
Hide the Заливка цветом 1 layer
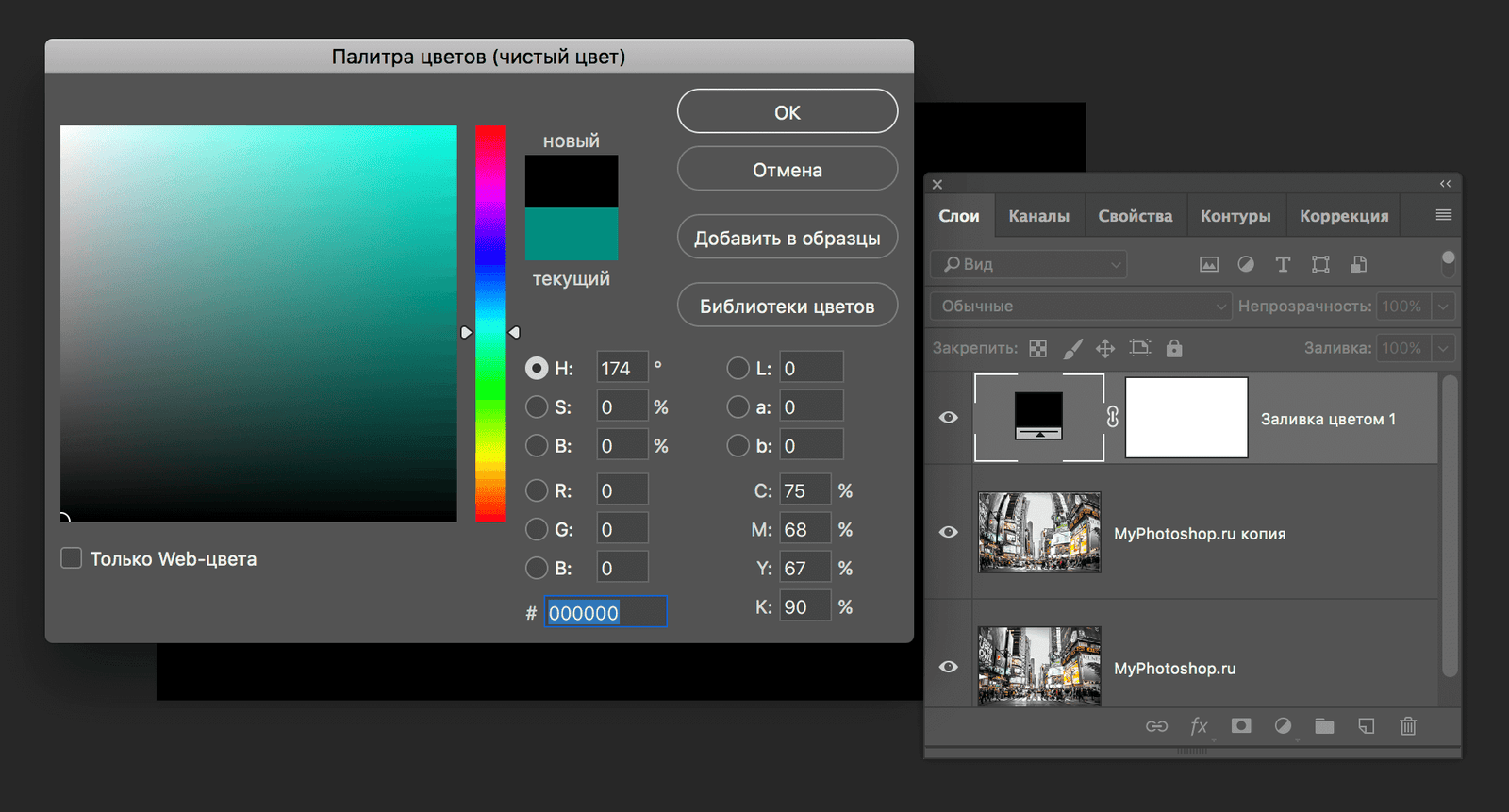949,418
